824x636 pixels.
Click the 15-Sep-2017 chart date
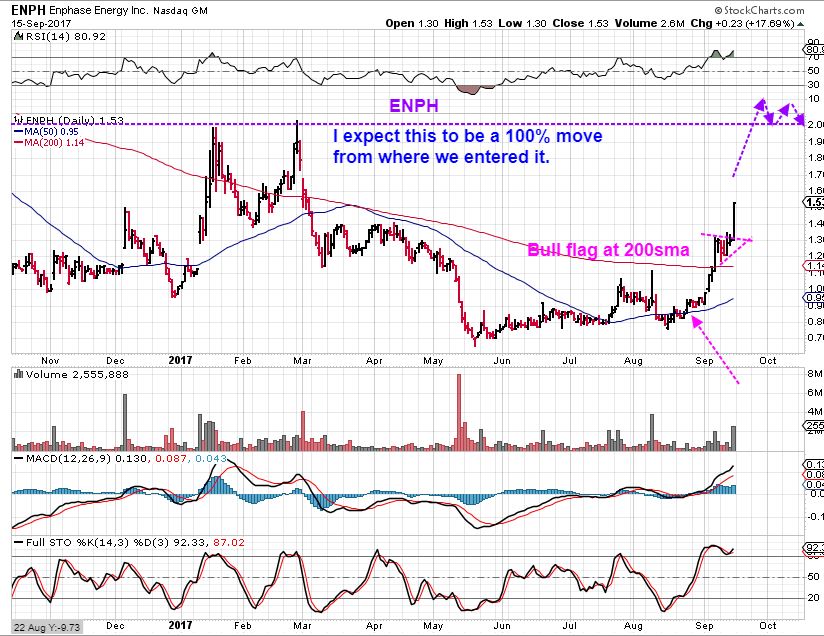(x=41, y=24)
